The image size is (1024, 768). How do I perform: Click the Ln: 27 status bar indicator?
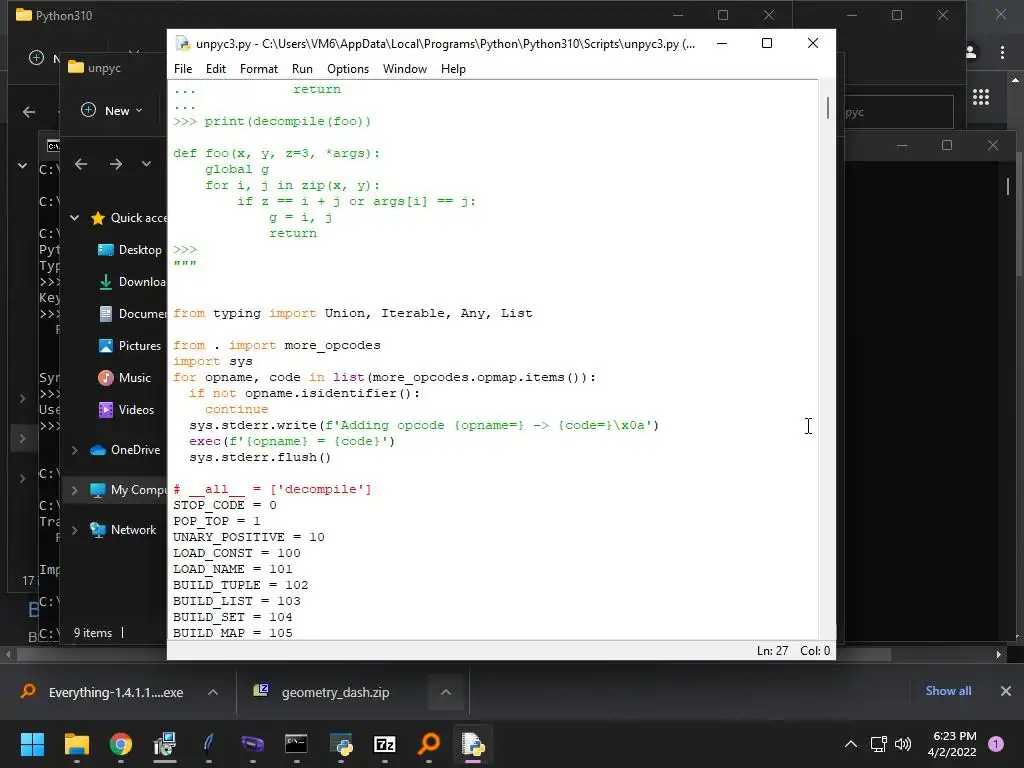(x=773, y=650)
